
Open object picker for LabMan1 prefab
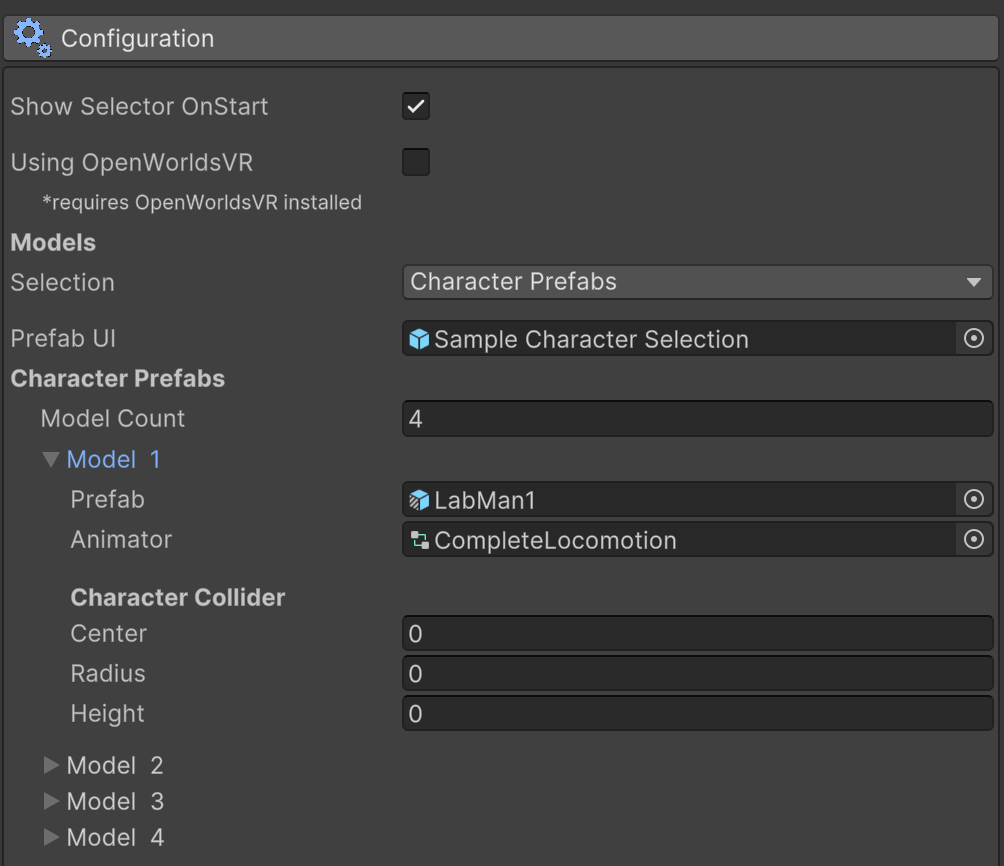[973, 499]
